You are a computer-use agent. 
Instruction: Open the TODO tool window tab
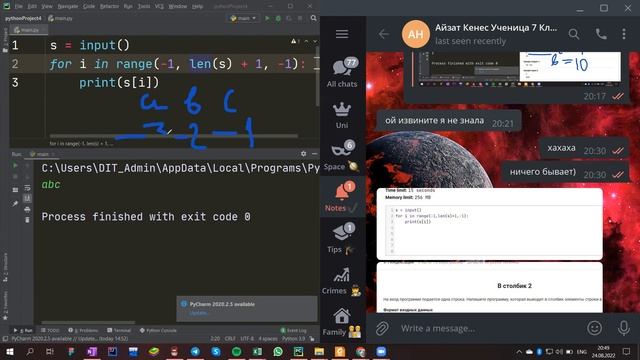tap(51, 330)
